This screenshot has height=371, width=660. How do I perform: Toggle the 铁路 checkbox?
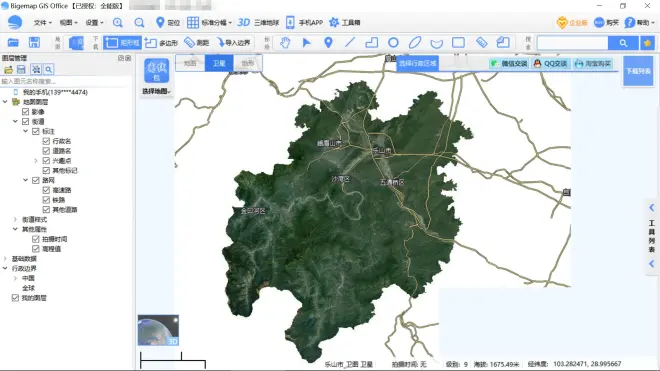point(46,200)
